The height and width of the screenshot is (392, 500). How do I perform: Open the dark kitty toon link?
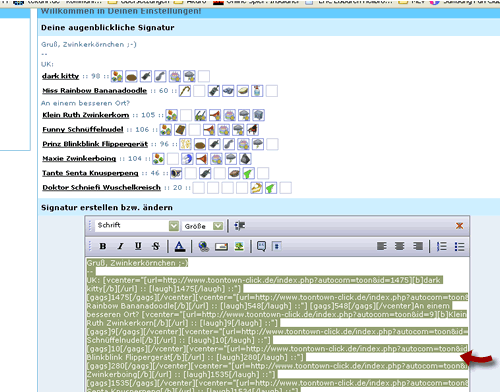tap(61, 76)
